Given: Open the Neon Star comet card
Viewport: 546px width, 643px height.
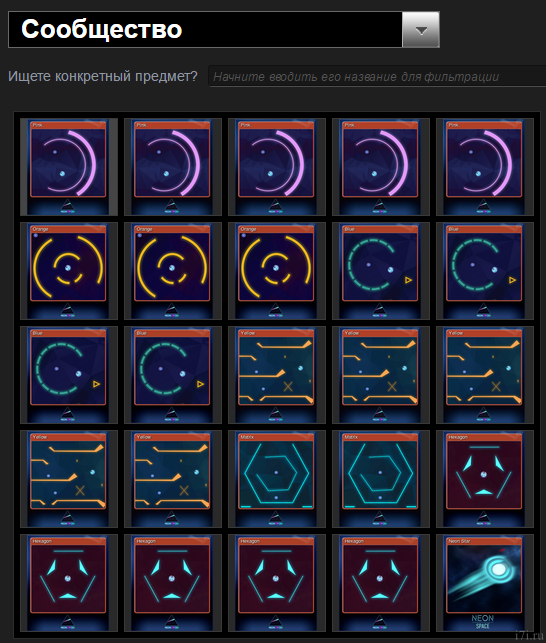Looking at the screenshot, I should [485, 583].
